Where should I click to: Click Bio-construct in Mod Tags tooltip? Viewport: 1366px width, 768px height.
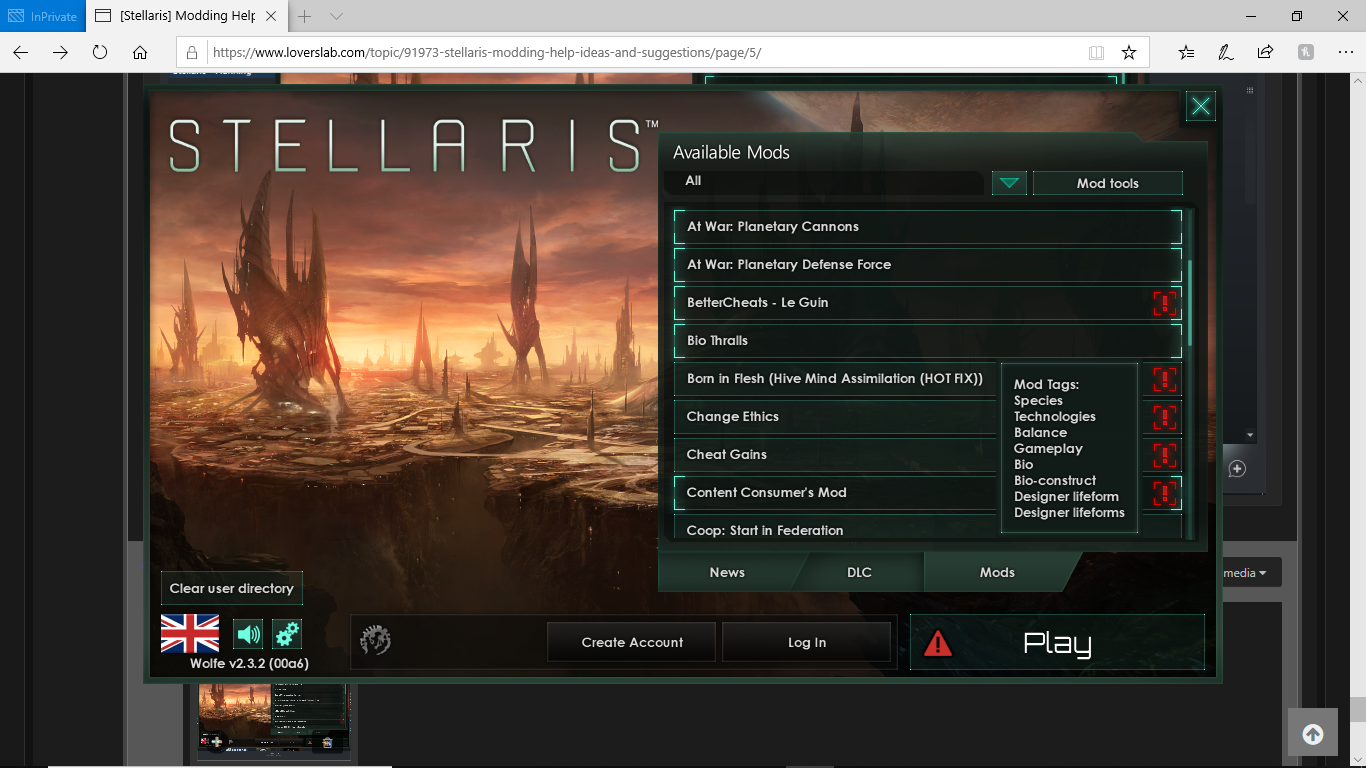(1055, 481)
